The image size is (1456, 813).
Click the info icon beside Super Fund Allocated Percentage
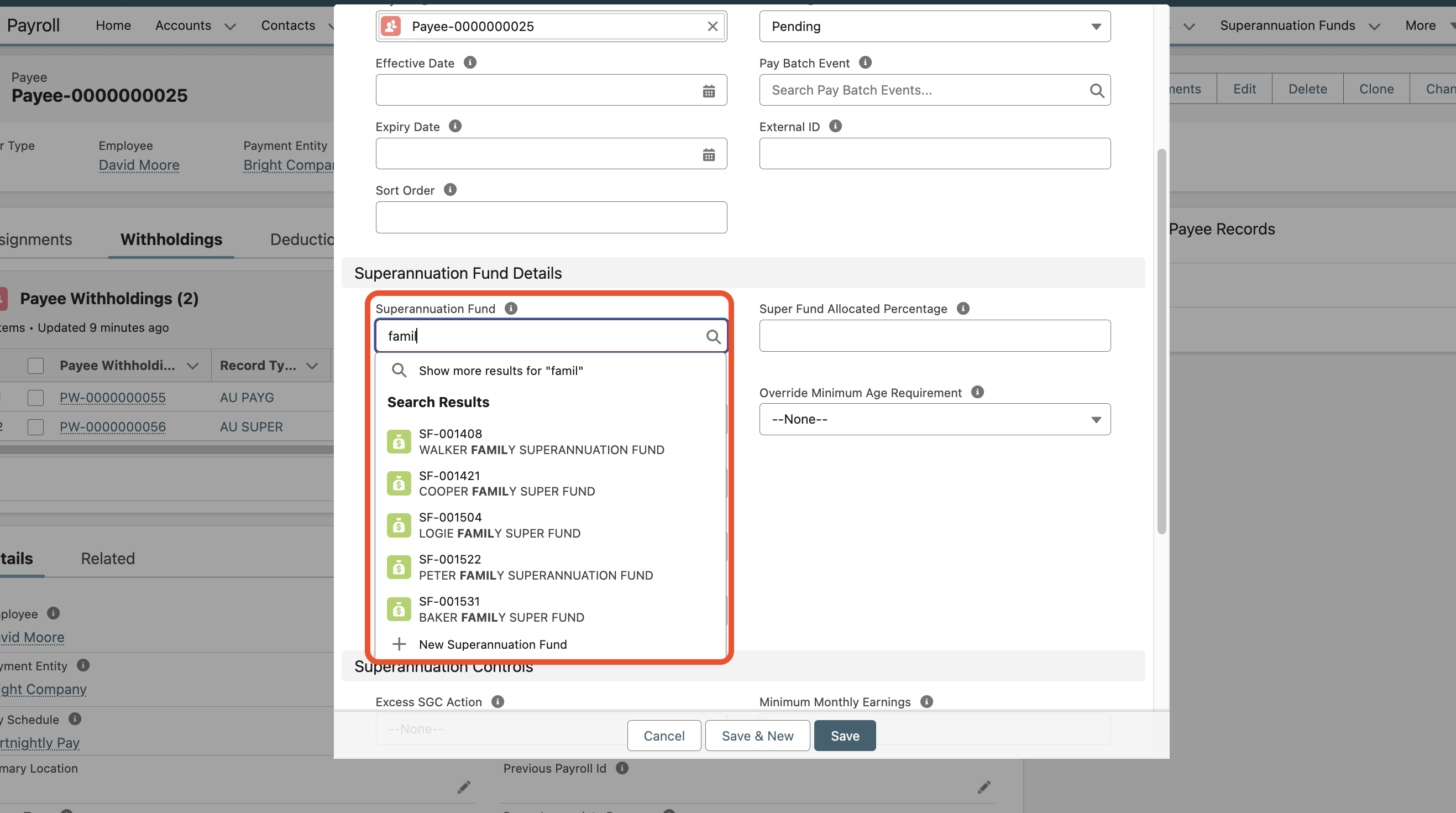click(963, 308)
